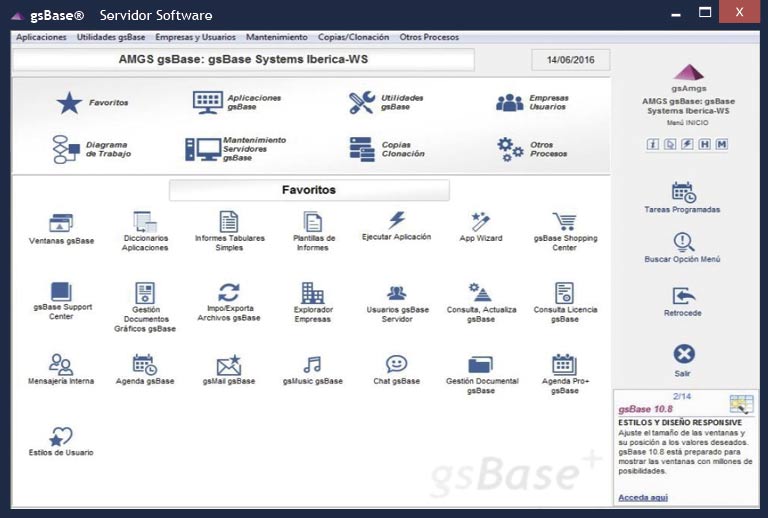Click the gsAmgs pyramid logo
This screenshot has height=518, width=768.
pos(689,72)
